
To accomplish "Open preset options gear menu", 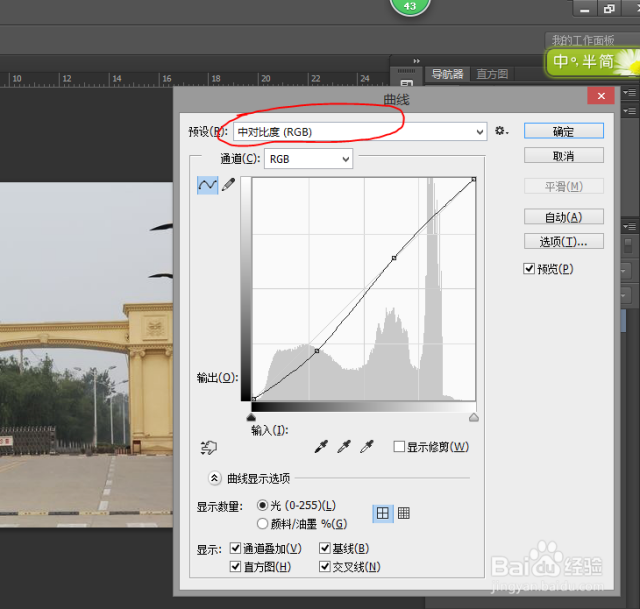I will [501, 131].
